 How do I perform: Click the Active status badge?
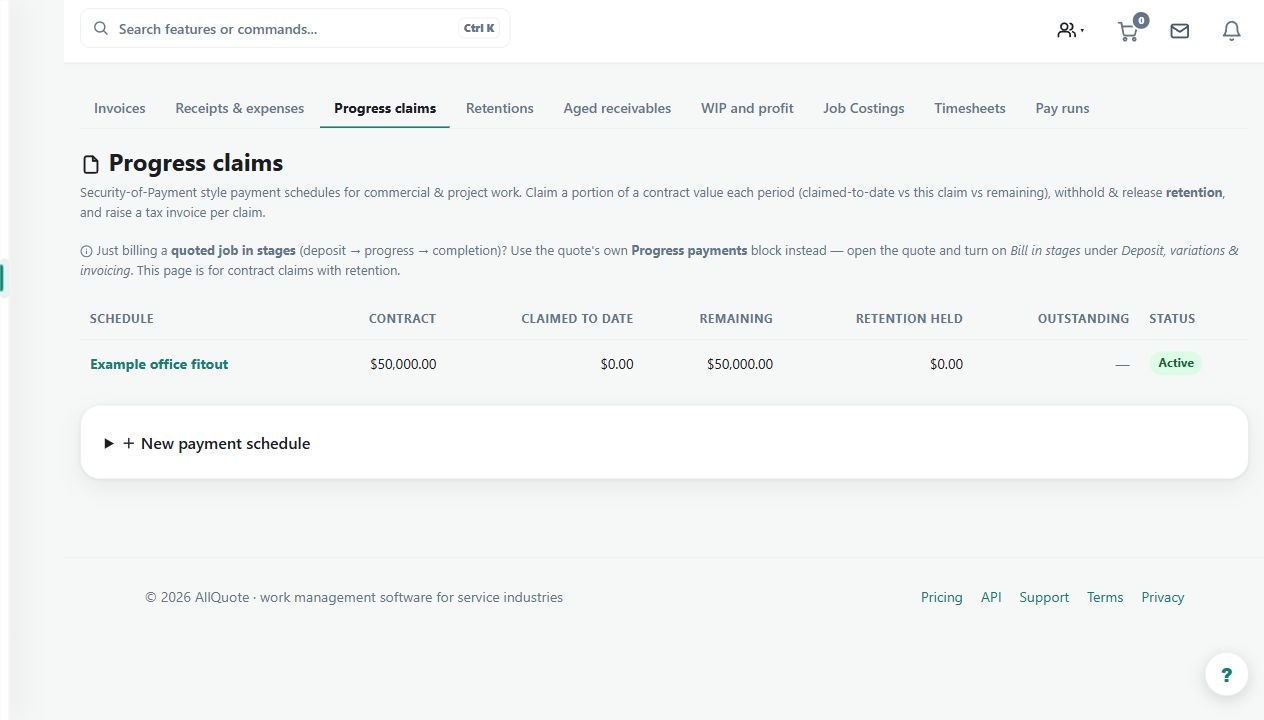(x=1176, y=363)
